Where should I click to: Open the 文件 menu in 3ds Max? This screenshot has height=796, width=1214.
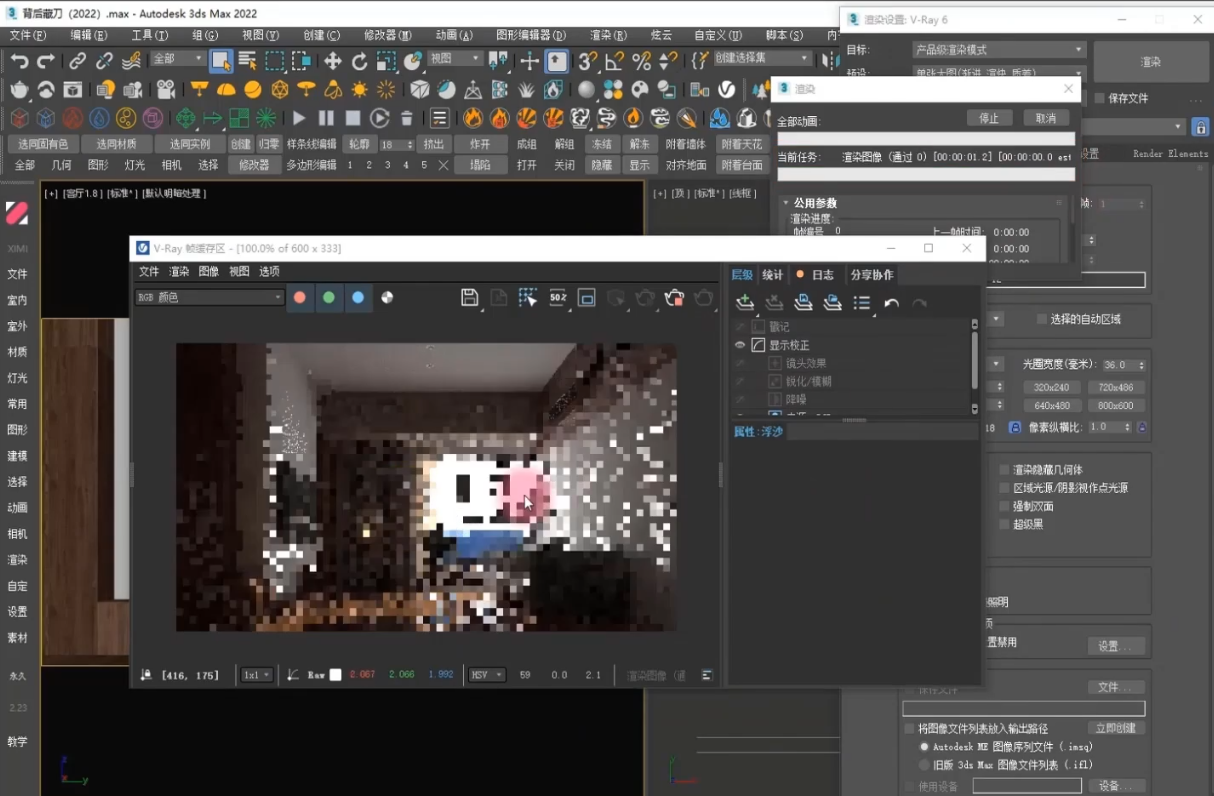(x=27, y=35)
